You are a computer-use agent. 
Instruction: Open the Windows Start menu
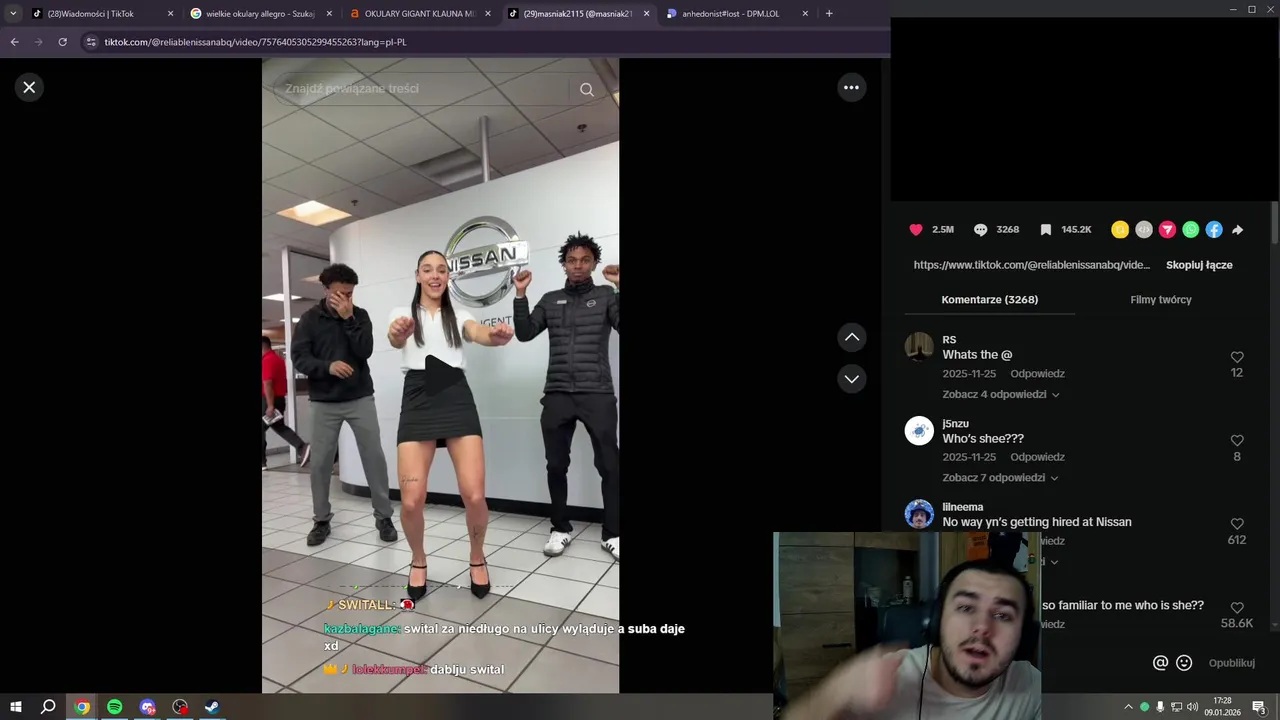pyautogui.click(x=16, y=707)
